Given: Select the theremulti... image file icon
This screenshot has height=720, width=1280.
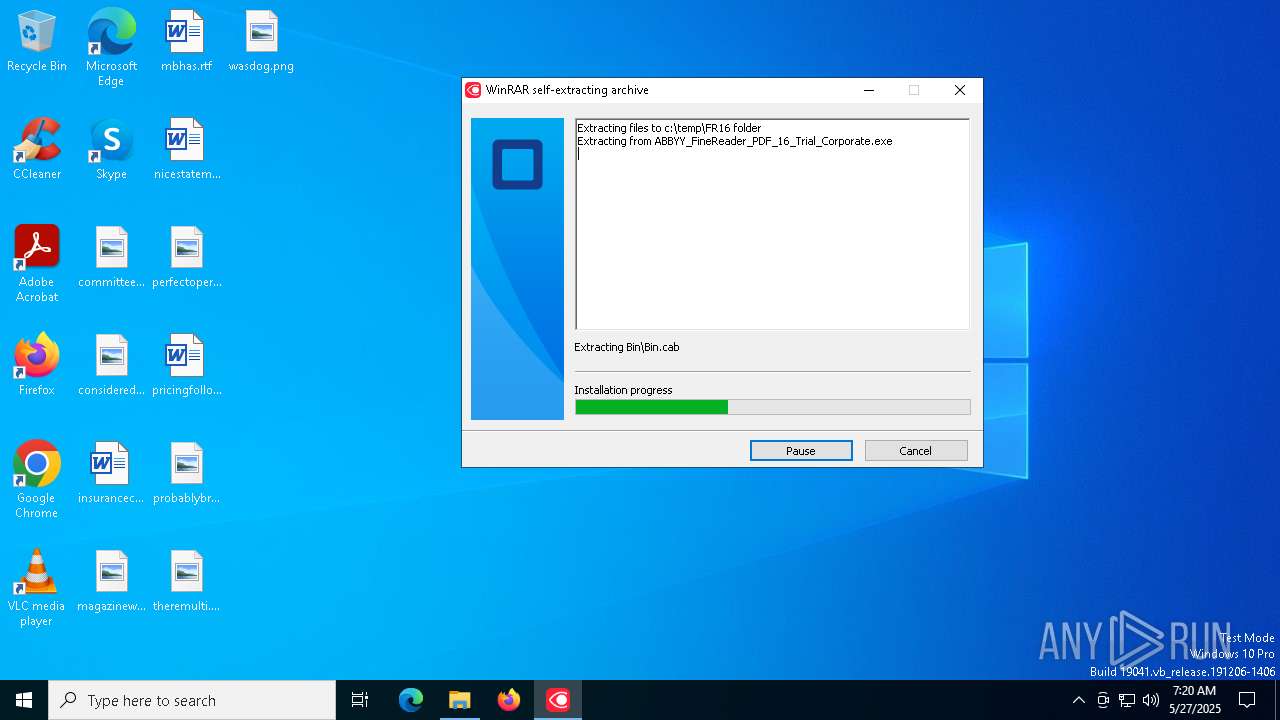Looking at the screenshot, I should pyautogui.click(x=186, y=582).
